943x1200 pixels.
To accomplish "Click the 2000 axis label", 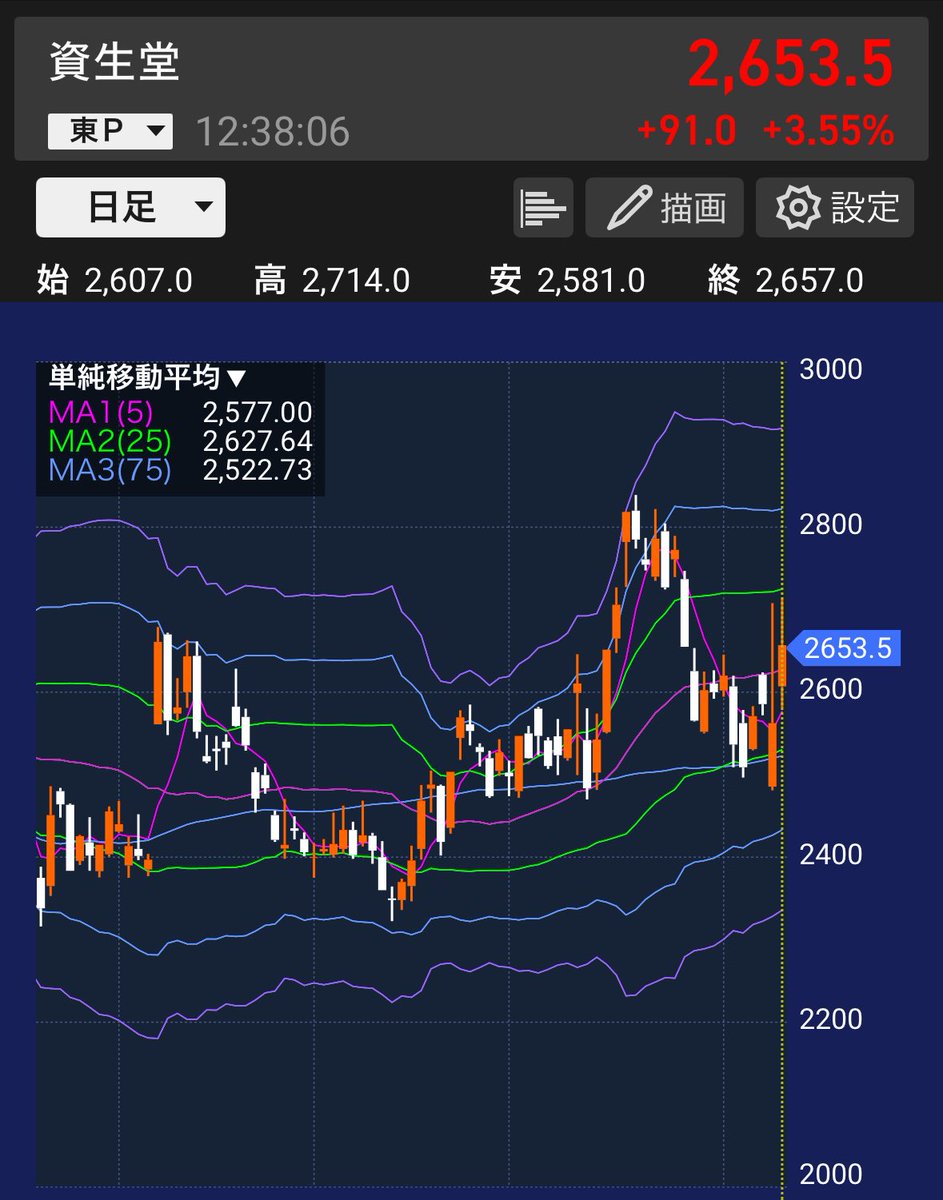I will click(831, 1175).
